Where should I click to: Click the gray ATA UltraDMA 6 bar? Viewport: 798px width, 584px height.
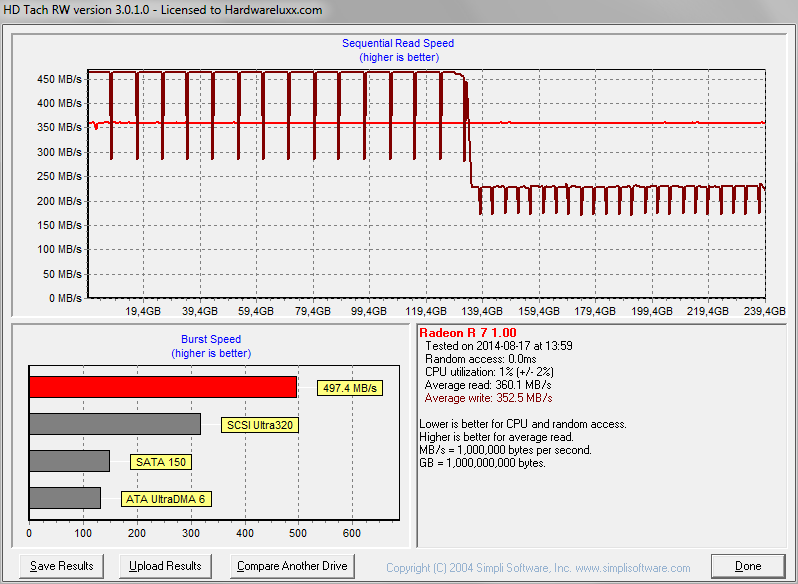tap(65, 498)
